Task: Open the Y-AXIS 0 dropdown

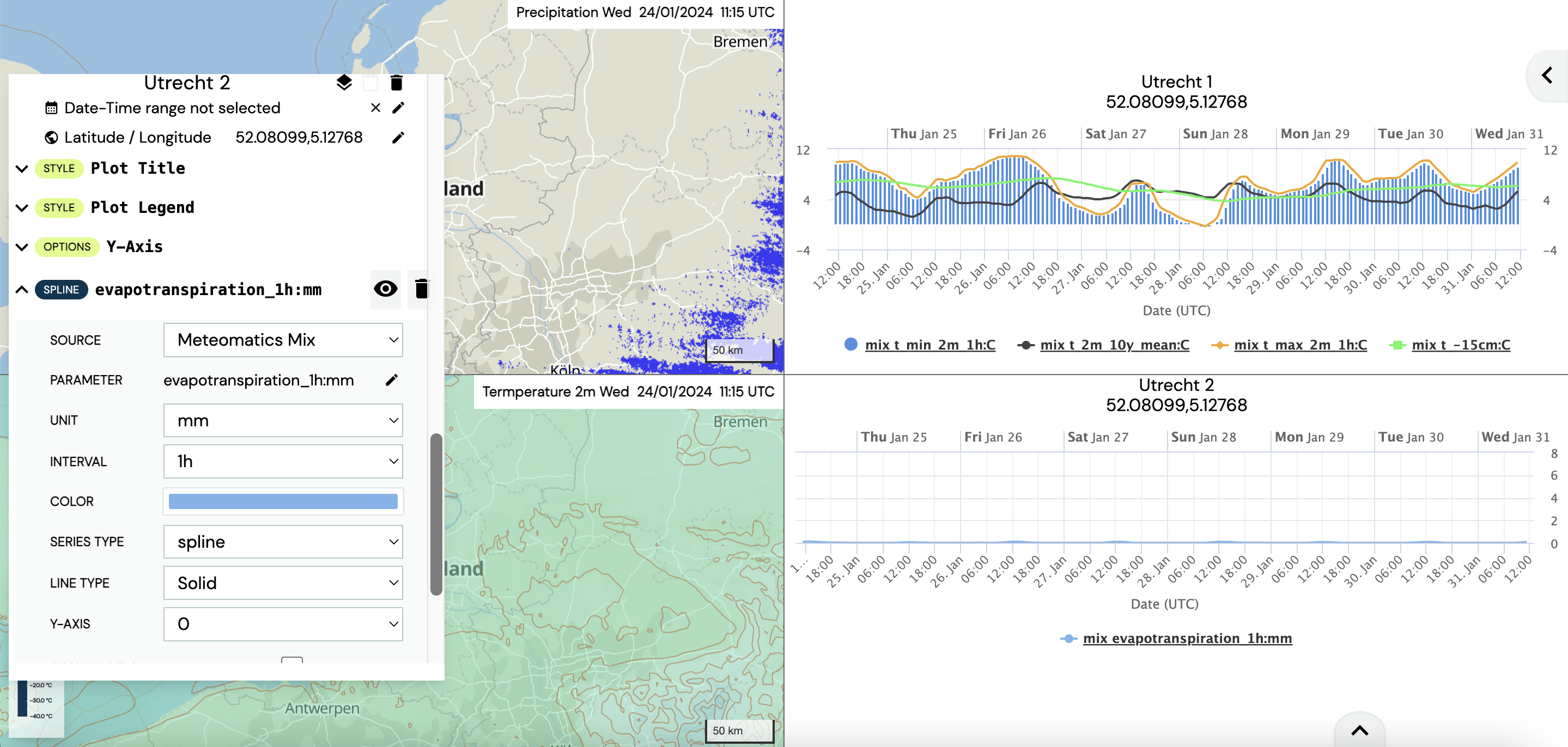Action: click(x=283, y=623)
